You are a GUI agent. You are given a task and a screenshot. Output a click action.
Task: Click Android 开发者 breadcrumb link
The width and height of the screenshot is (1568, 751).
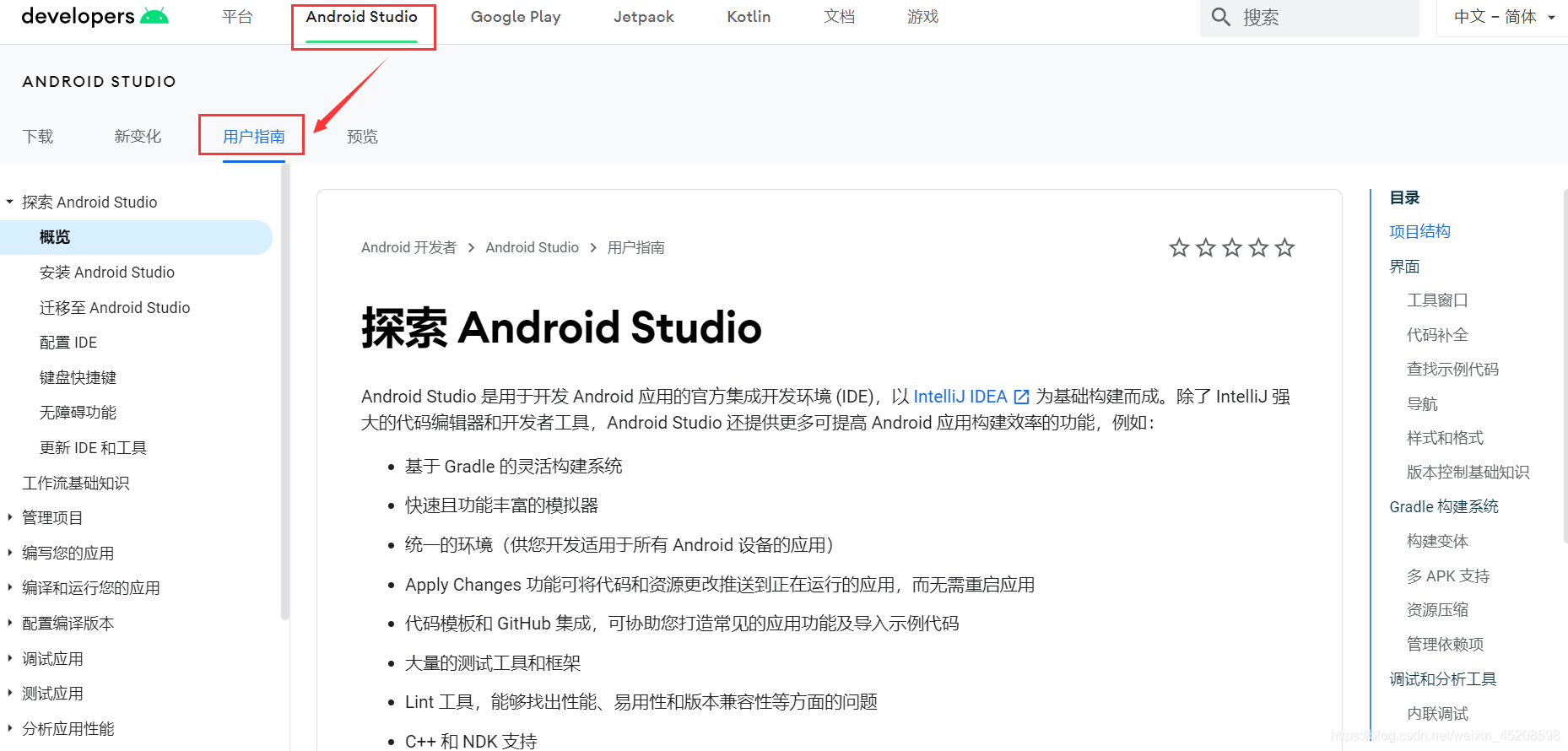[408, 247]
